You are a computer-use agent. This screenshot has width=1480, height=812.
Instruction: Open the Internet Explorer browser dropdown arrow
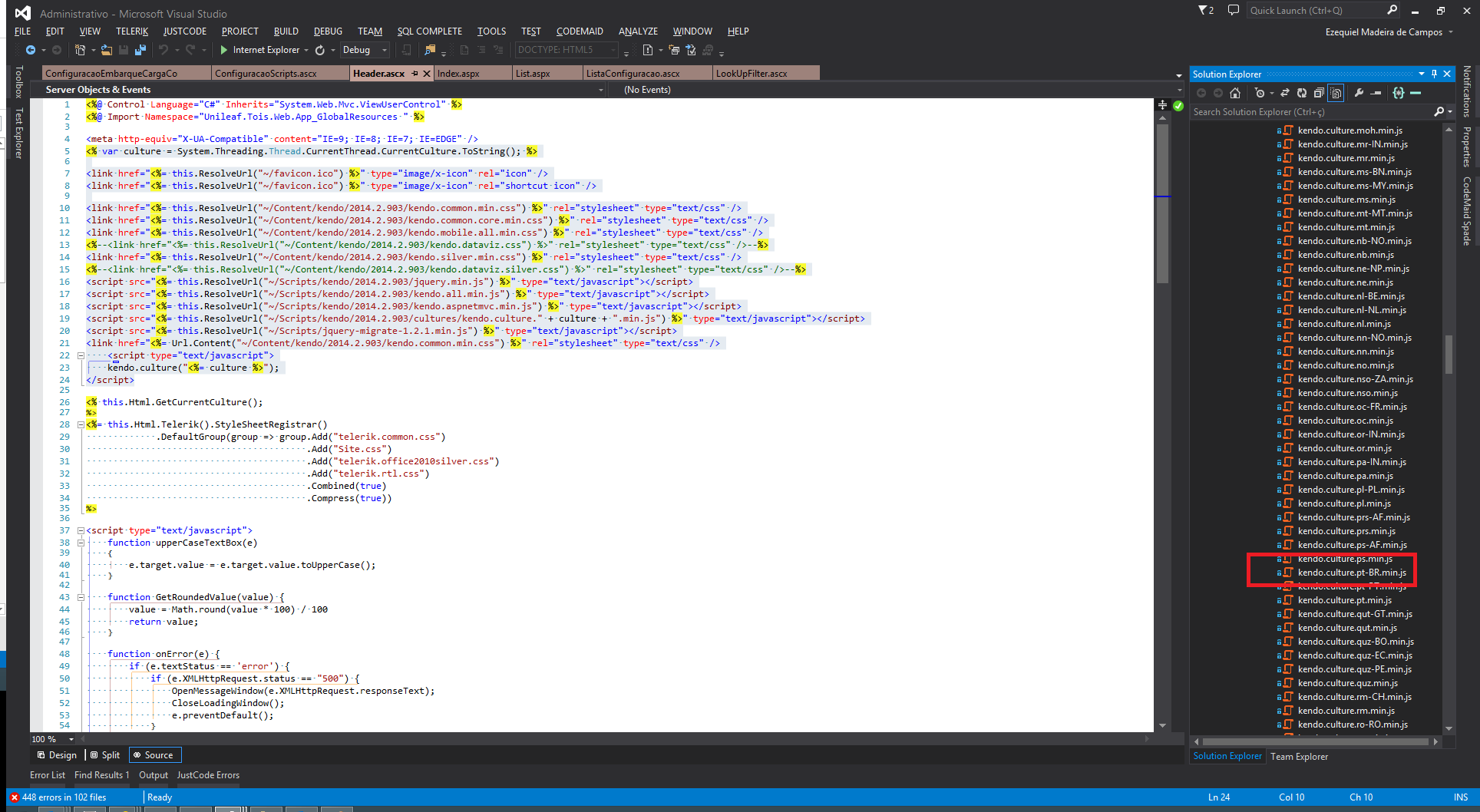coord(306,51)
